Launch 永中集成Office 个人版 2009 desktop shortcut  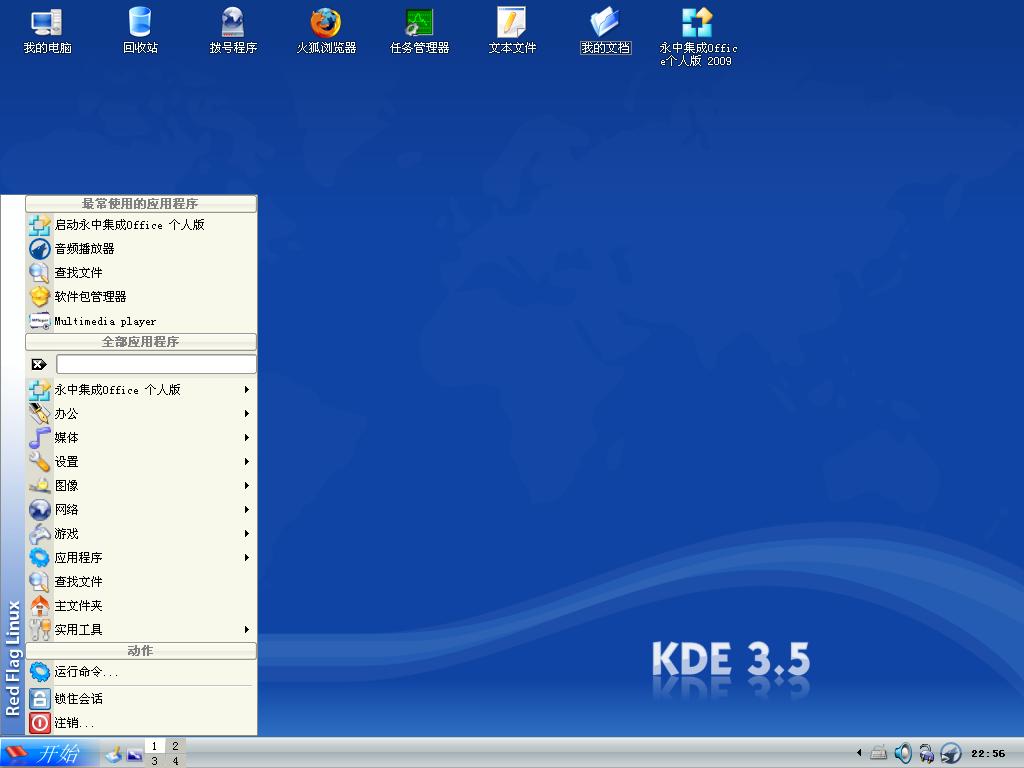tap(697, 37)
